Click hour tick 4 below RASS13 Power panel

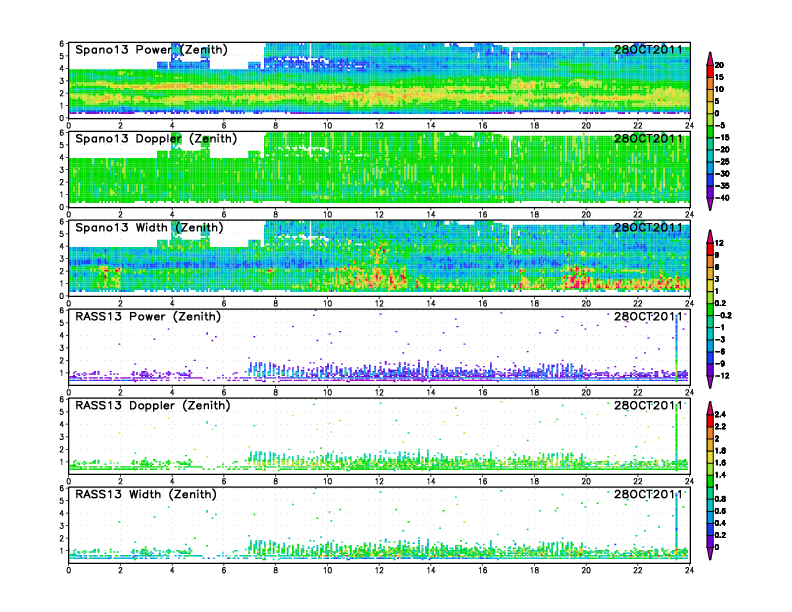(x=172, y=392)
